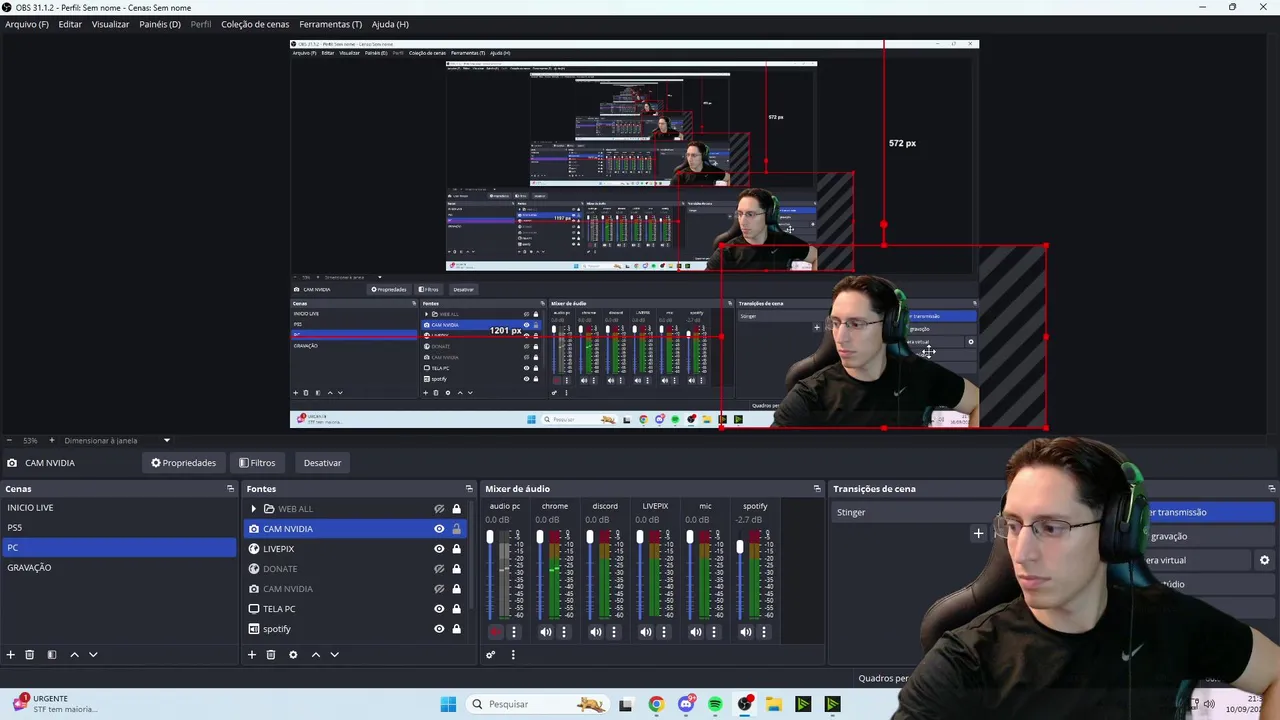Add a scene transition with plus
Viewport: 1280px width, 720px height.
coord(979,533)
